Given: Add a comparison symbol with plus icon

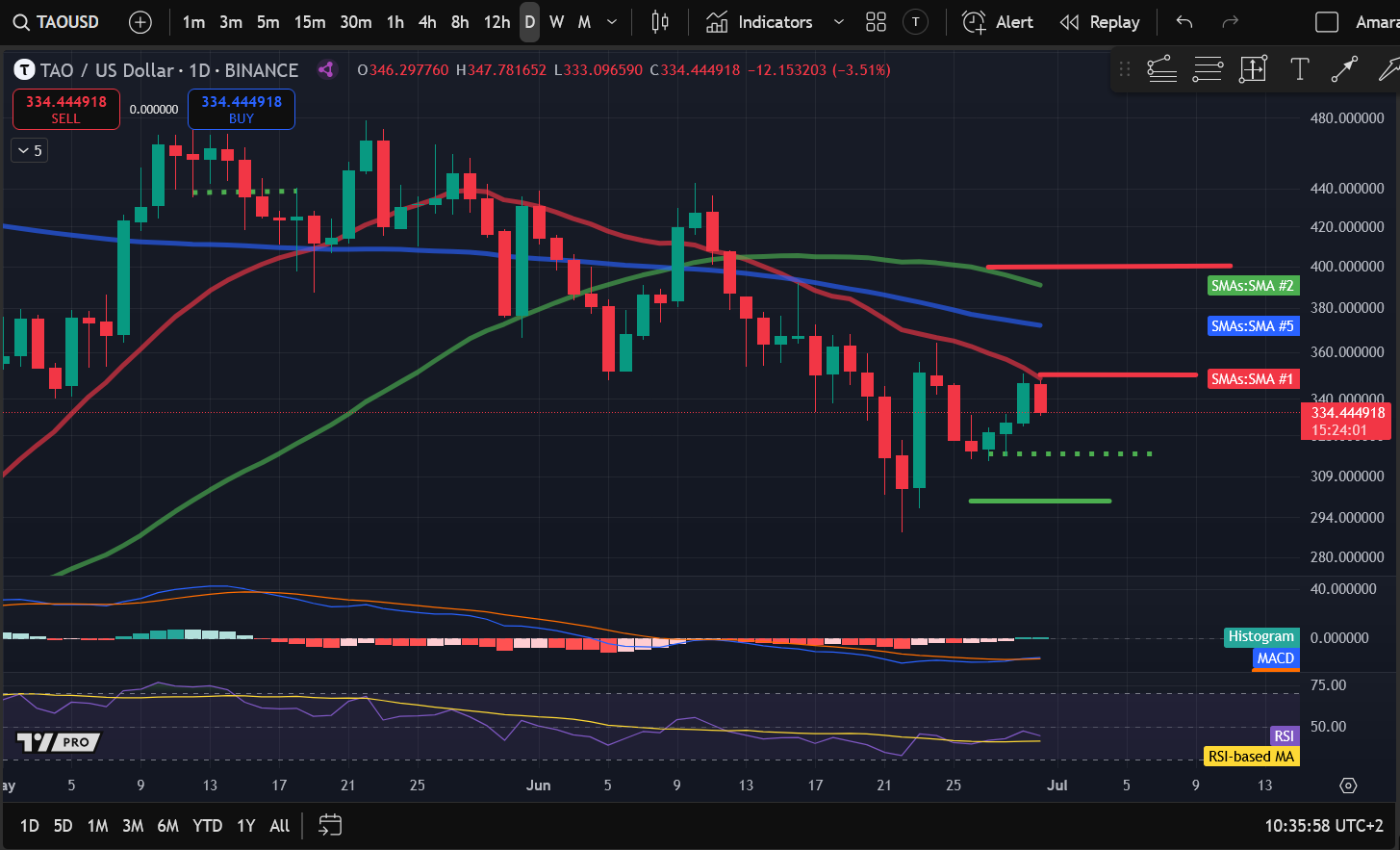Looking at the screenshot, I should [140, 22].
